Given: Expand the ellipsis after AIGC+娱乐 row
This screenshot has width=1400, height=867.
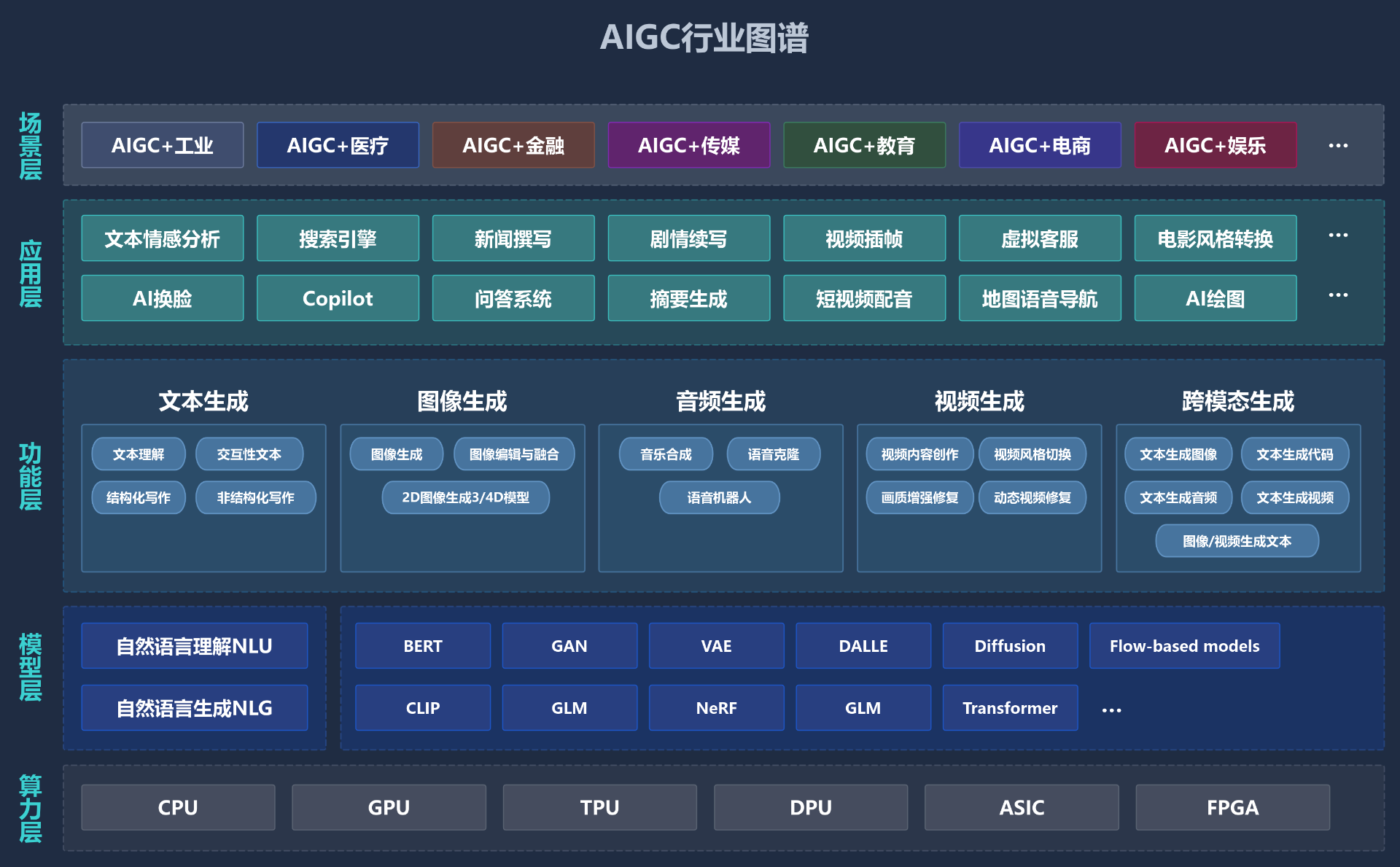Looking at the screenshot, I should tap(1338, 144).
